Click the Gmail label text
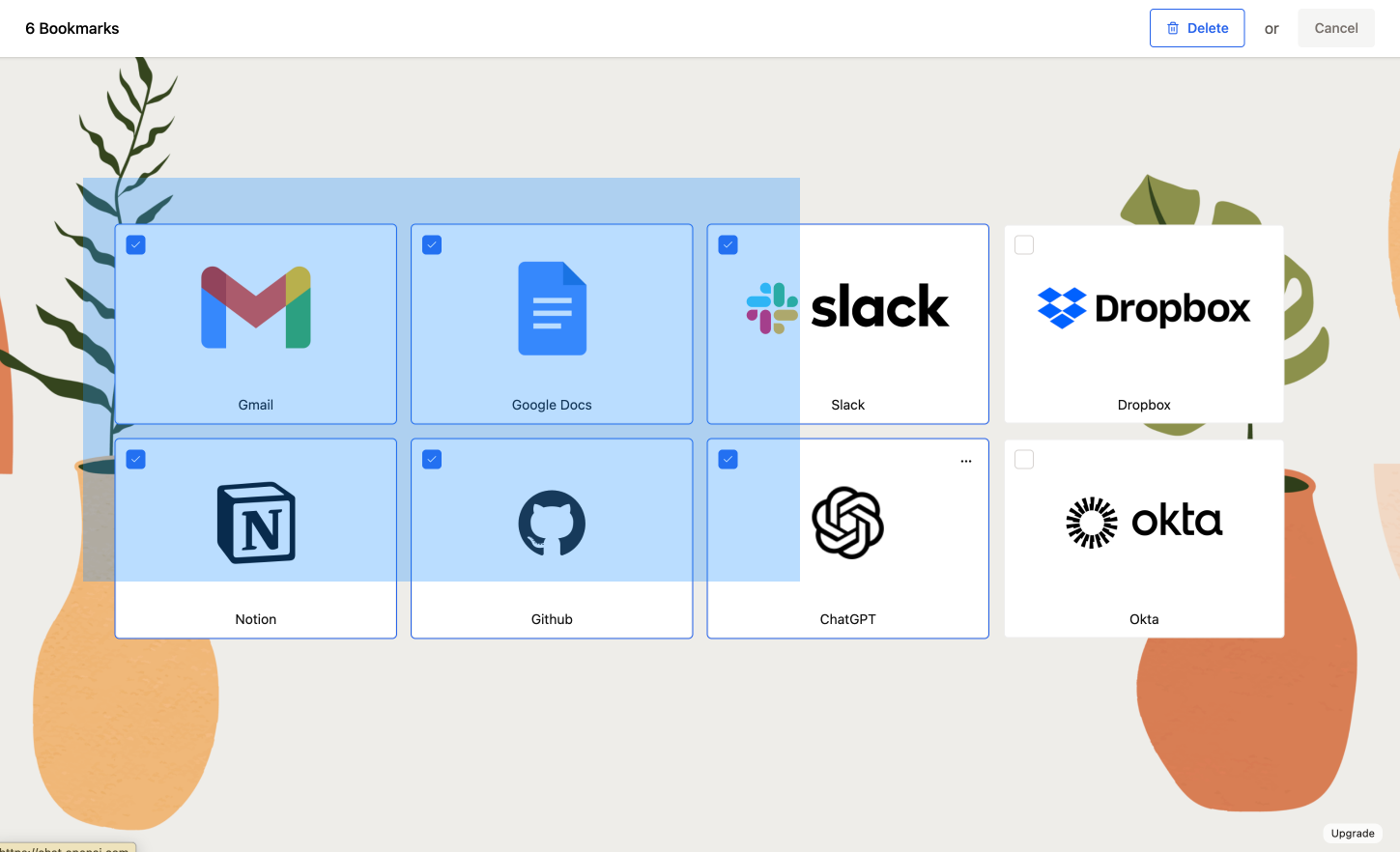 coord(255,404)
